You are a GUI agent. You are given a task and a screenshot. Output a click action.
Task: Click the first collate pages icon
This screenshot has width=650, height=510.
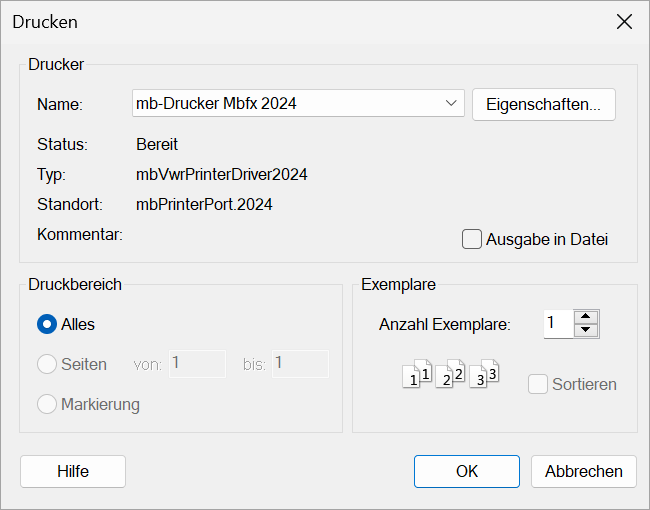pos(417,374)
